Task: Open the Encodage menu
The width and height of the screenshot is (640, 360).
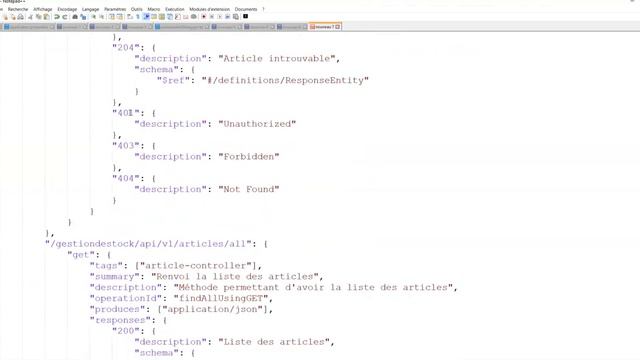Action: (x=67, y=9)
